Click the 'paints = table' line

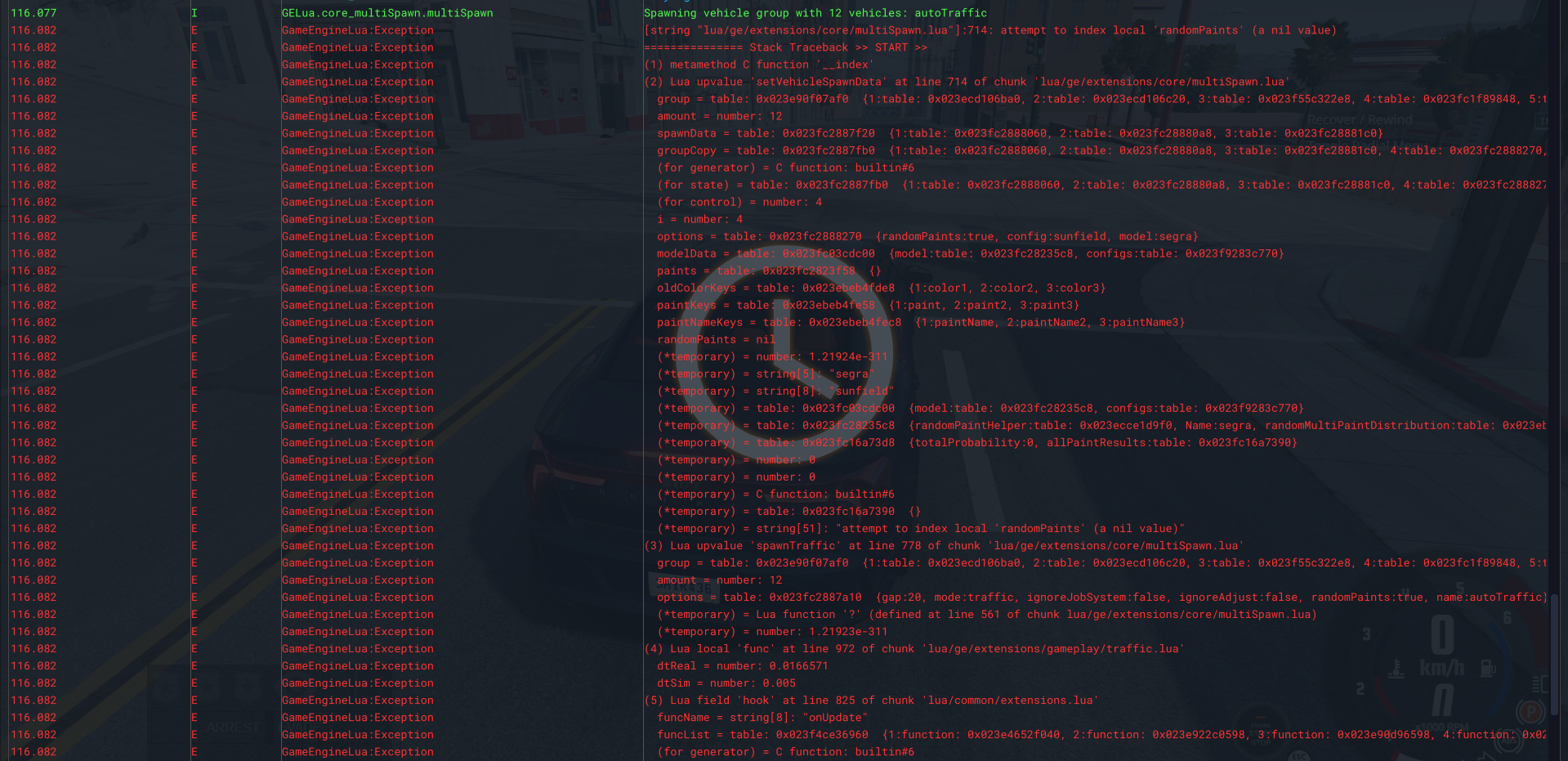pos(769,271)
